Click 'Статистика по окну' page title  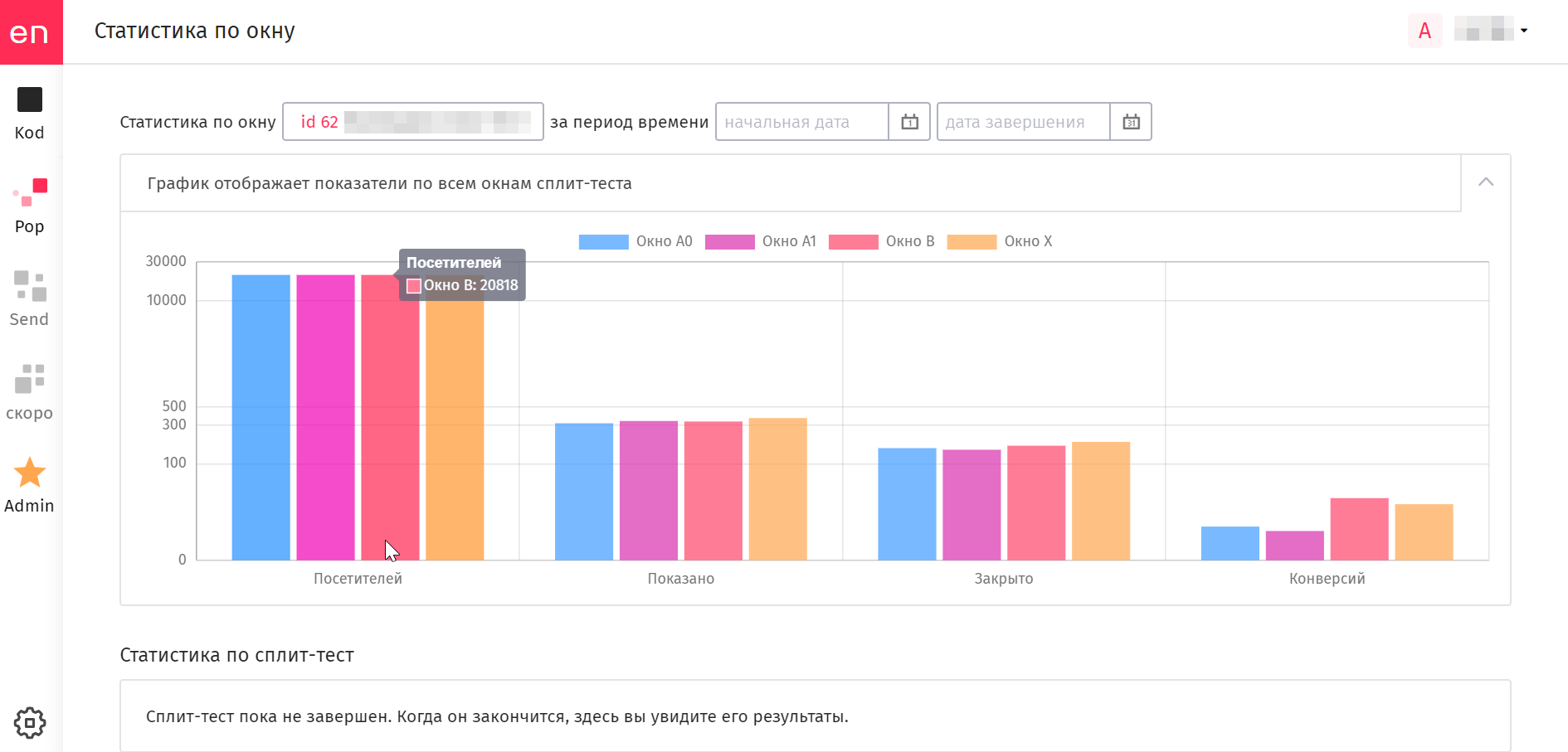click(195, 31)
